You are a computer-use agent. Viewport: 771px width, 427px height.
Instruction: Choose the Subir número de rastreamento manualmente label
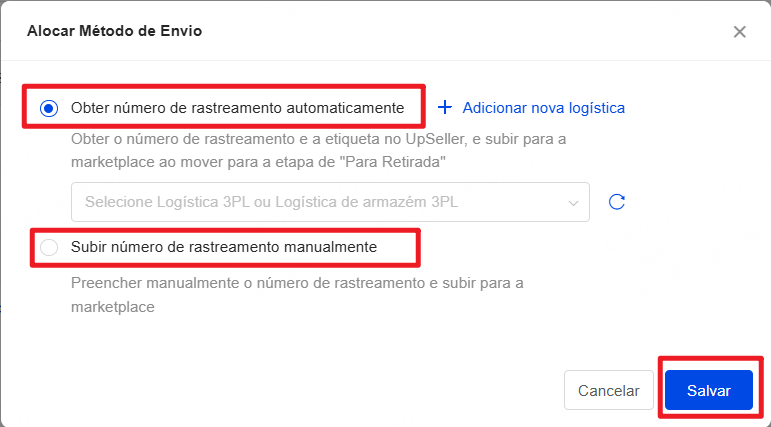[224, 247]
